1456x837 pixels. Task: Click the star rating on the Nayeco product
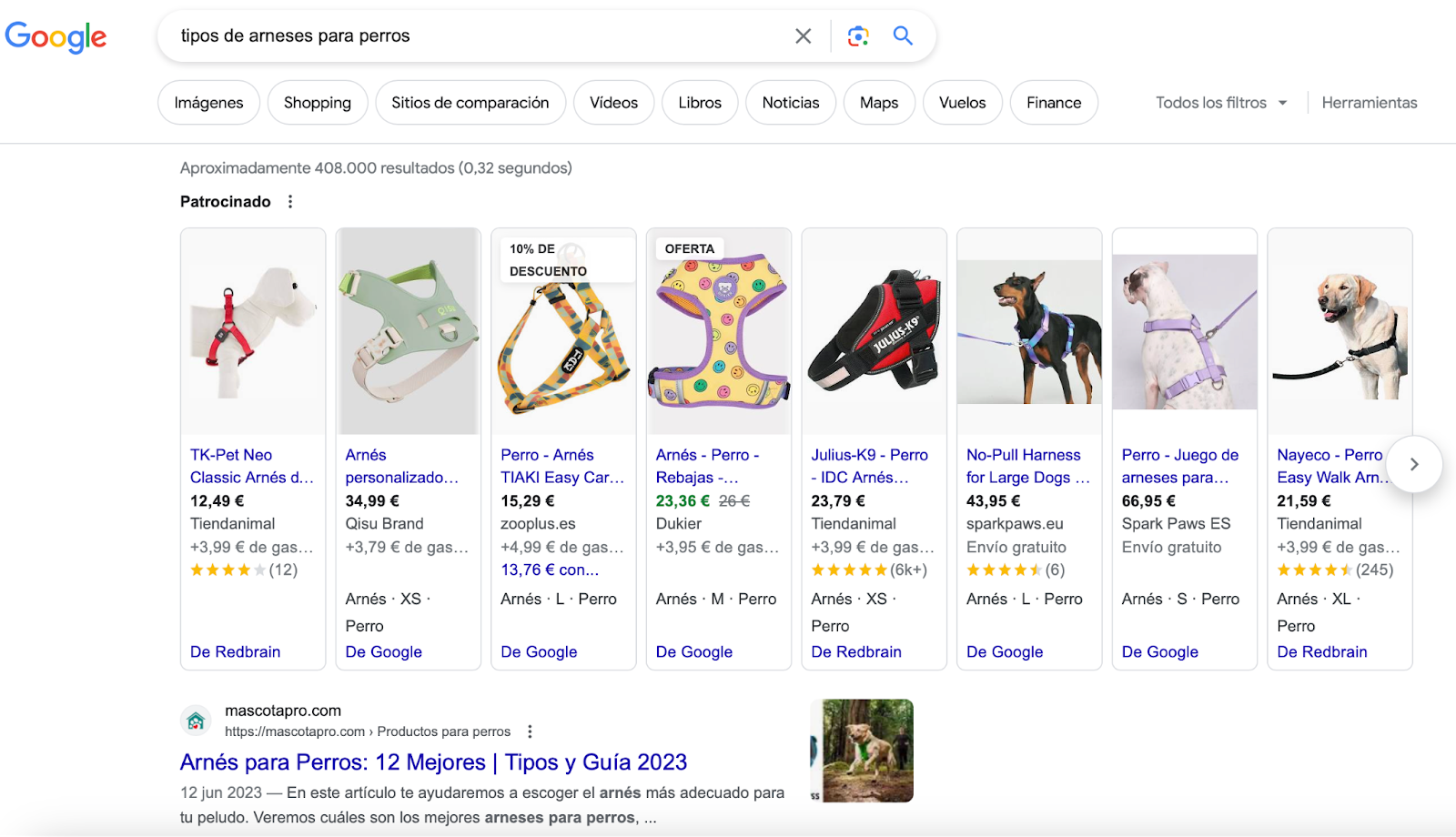coord(1315,570)
